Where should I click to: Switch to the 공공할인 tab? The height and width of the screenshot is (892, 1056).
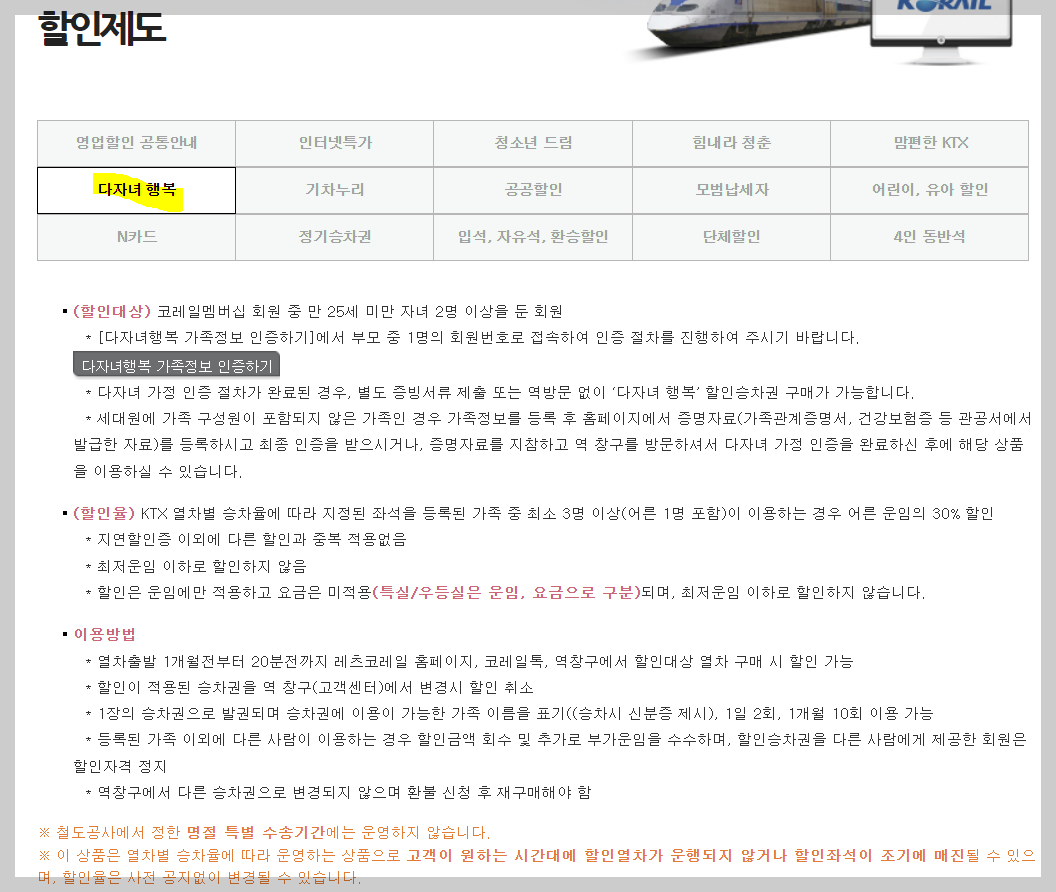[533, 191]
